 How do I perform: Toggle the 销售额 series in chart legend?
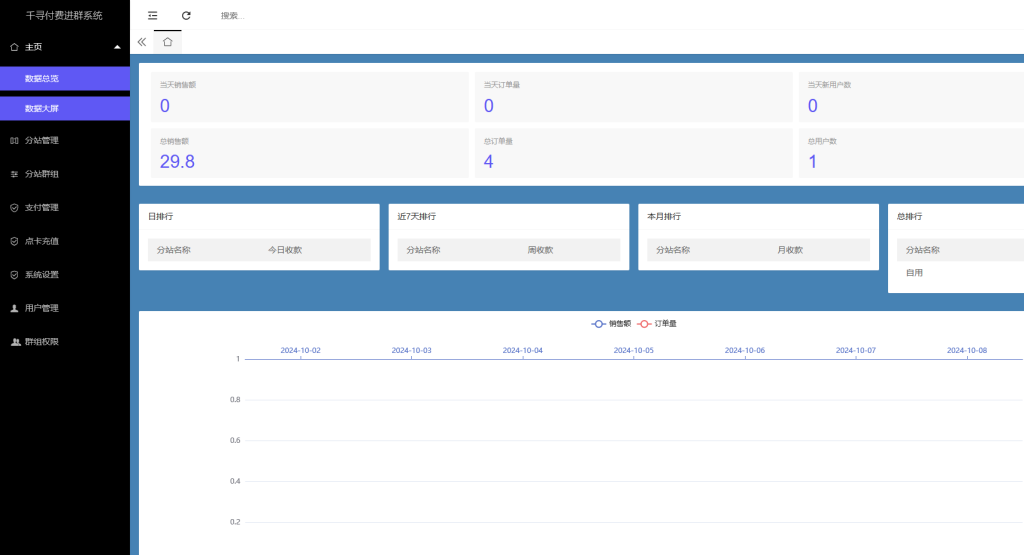coord(611,324)
